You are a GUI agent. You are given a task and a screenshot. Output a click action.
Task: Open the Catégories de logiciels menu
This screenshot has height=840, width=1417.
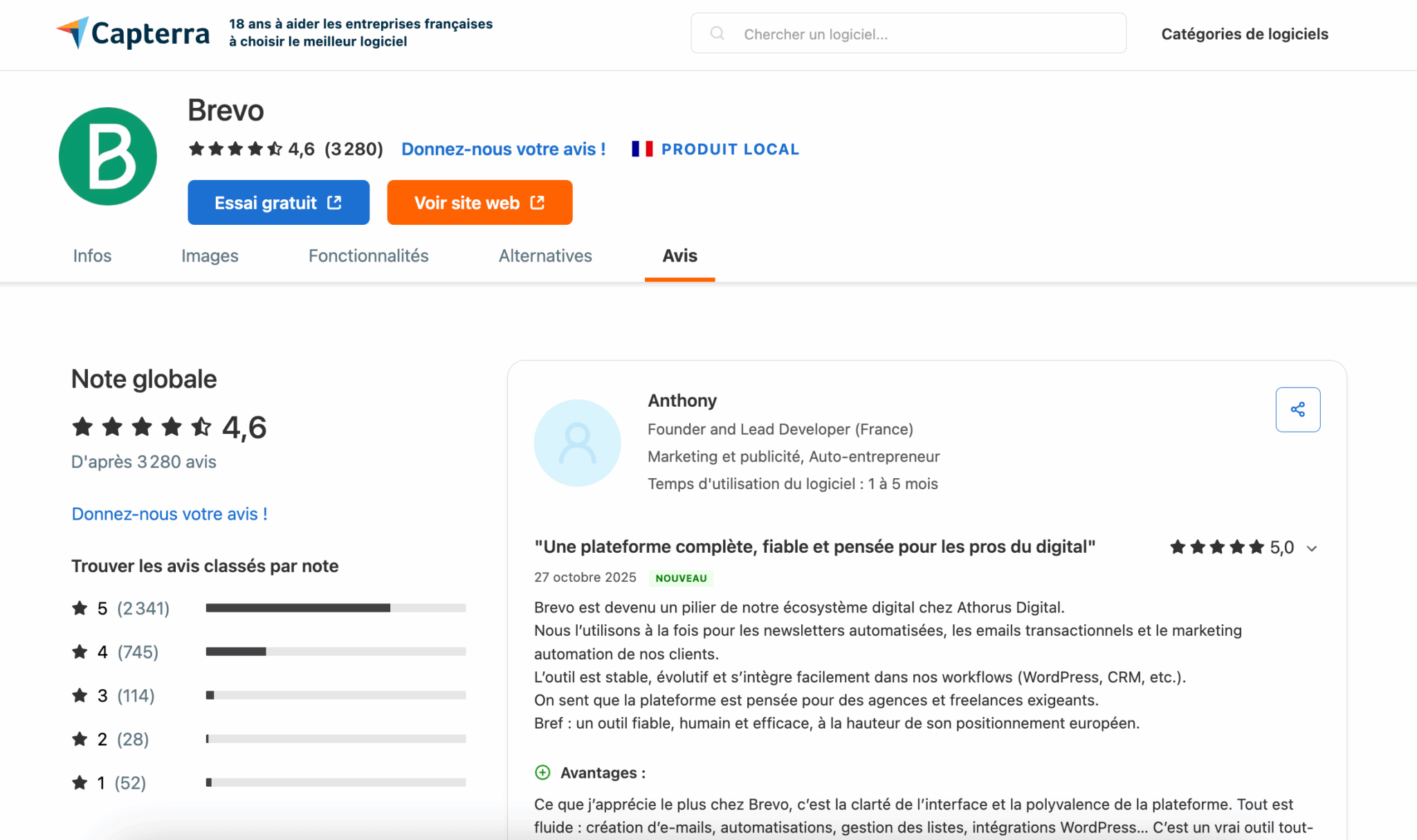coord(1244,34)
